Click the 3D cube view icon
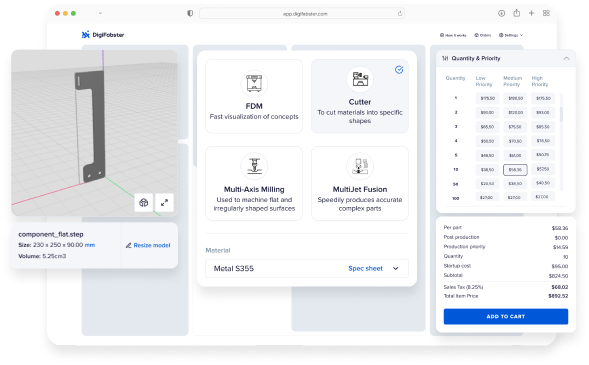 pos(143,203)
